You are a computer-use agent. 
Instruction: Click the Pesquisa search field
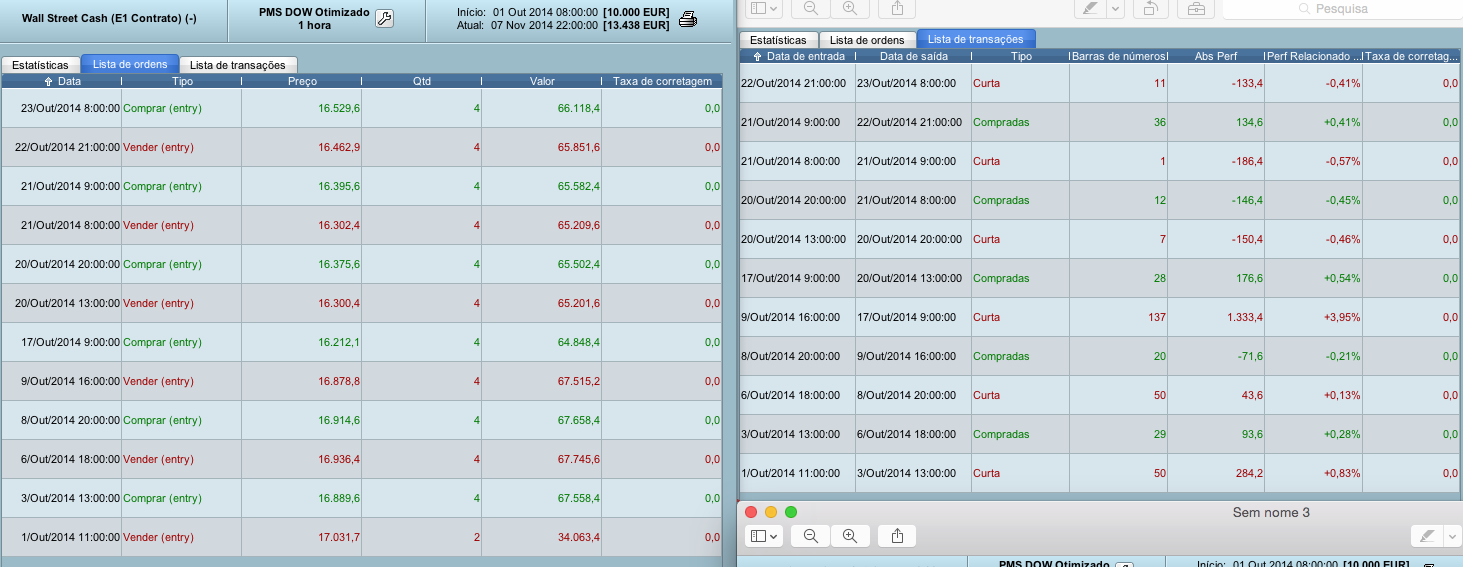point(1340,9)
